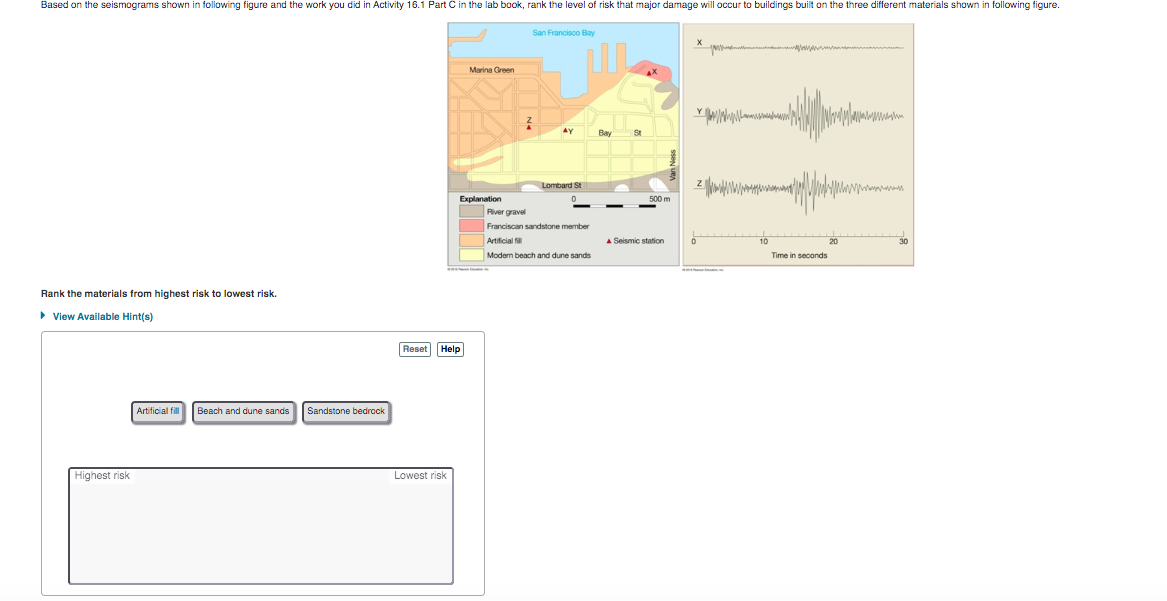Select the Artificial fill answer tile
Viewport: 1167px width, 601px height.
157,411
